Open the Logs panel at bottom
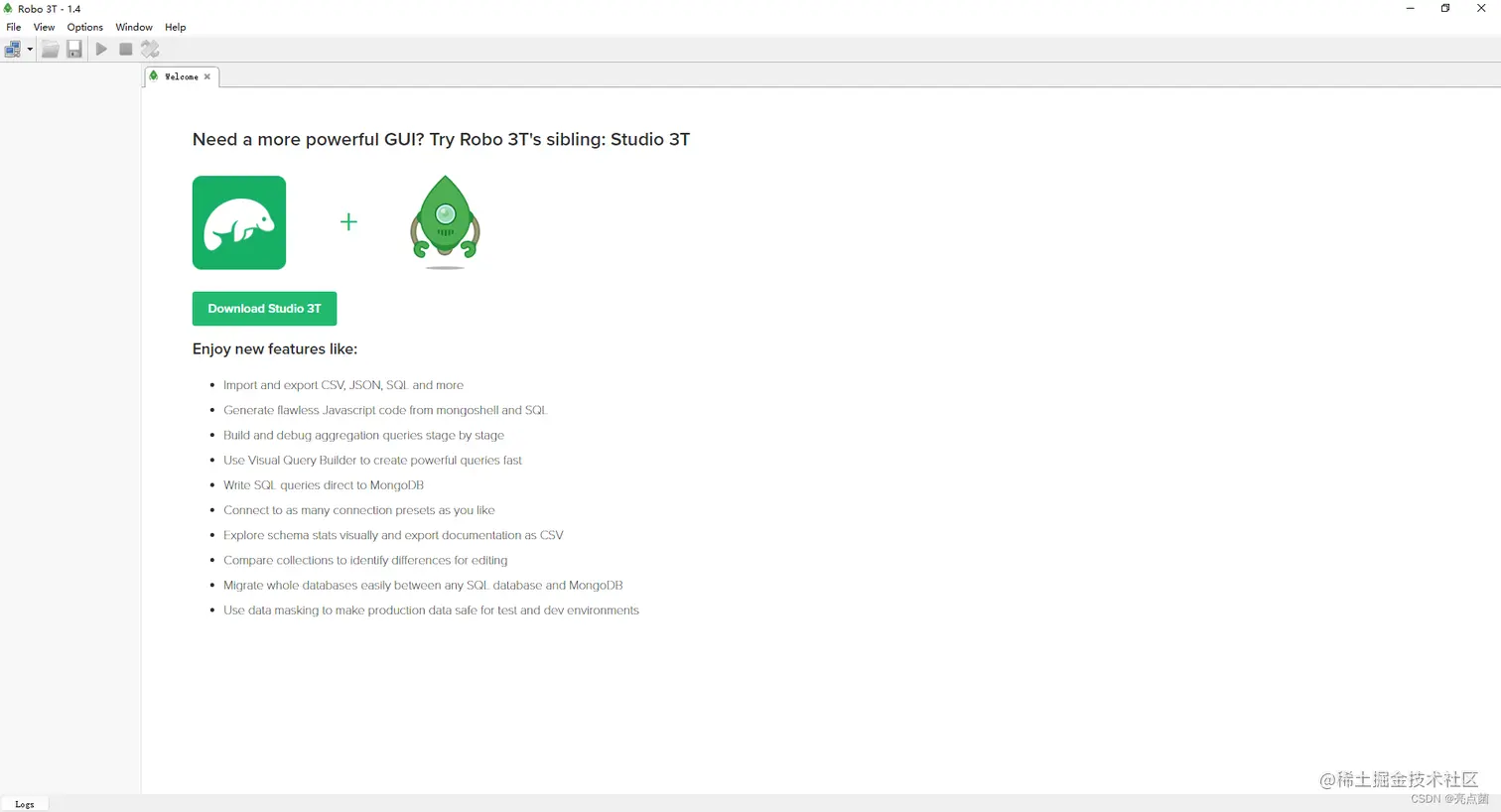This screenshot has height=812, width=1501. pos(25,804)
